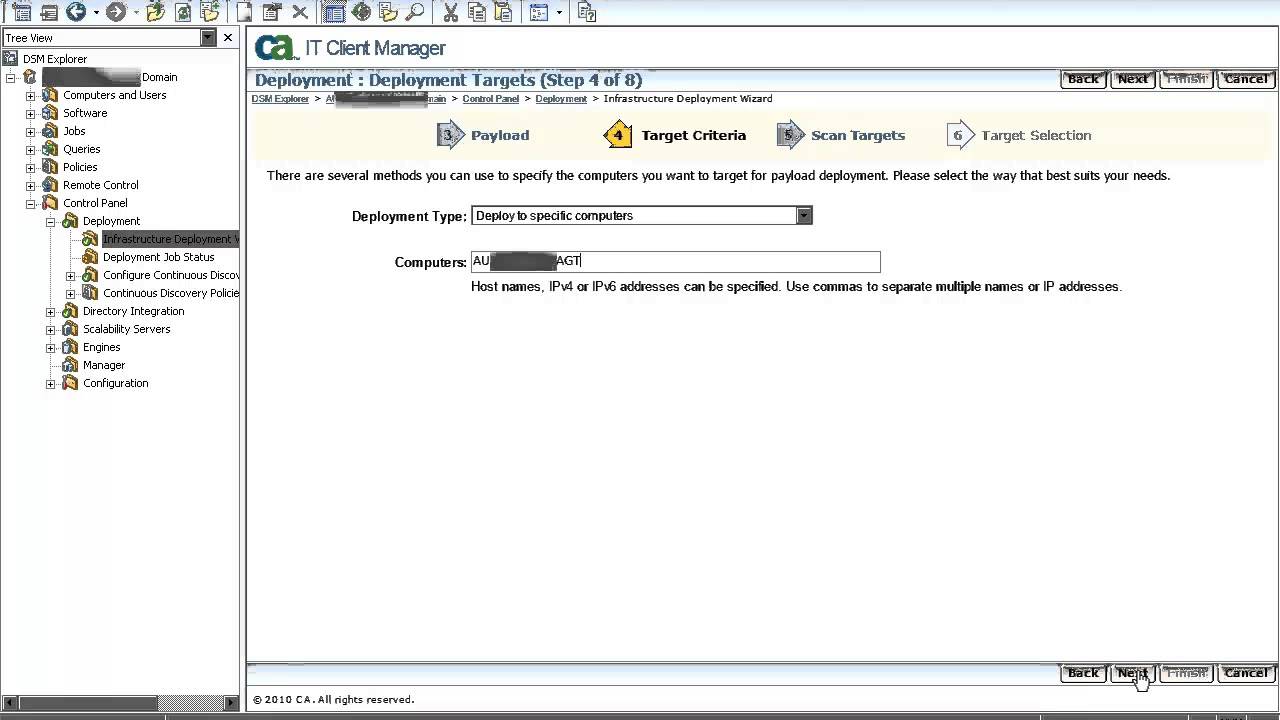Click the green target toolbar icon
Viewport: 1280px width, 720px height.
point(361,12)
